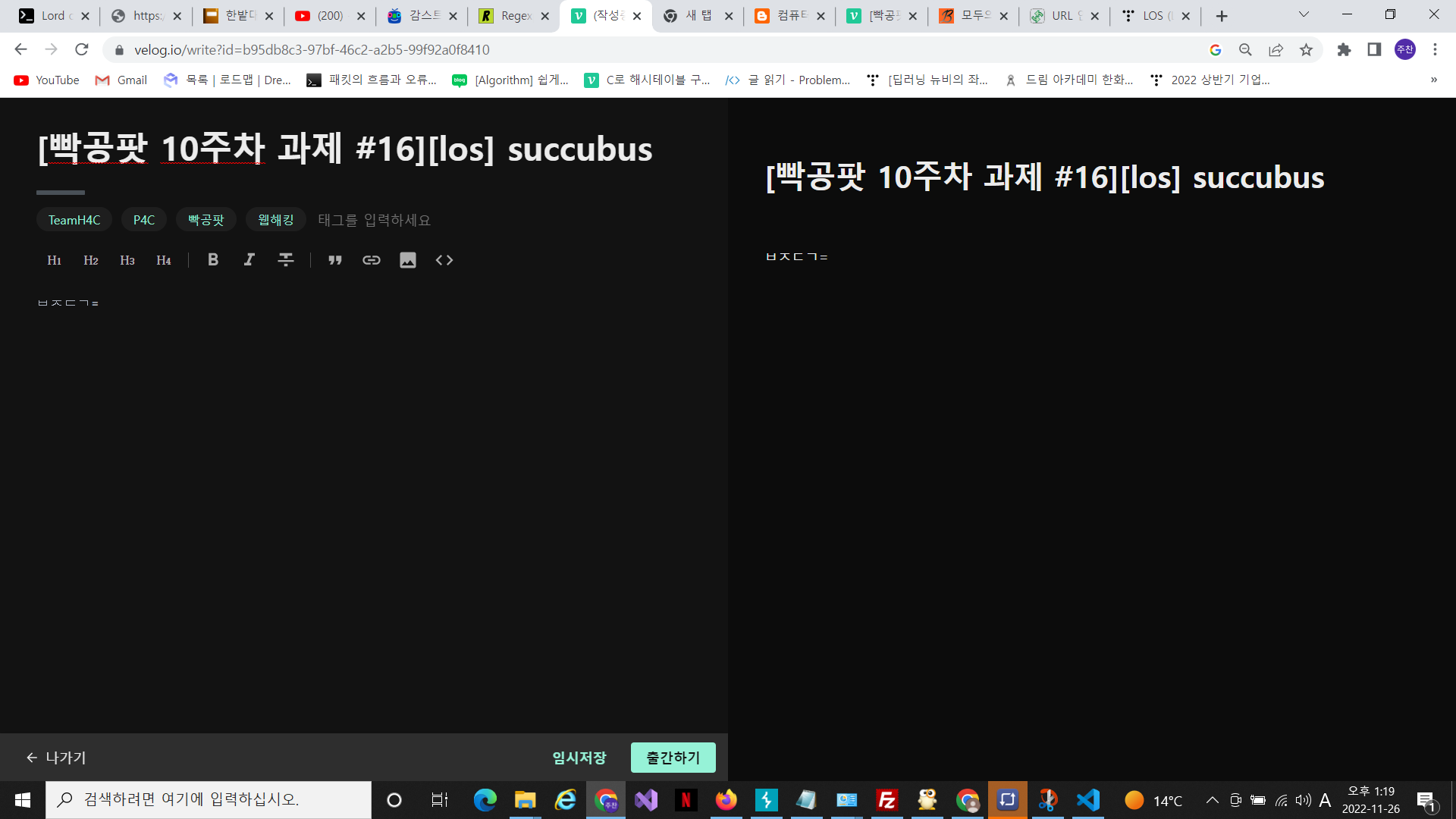
Task: Toggle italic formatting in editor
Action: (249, 260)
